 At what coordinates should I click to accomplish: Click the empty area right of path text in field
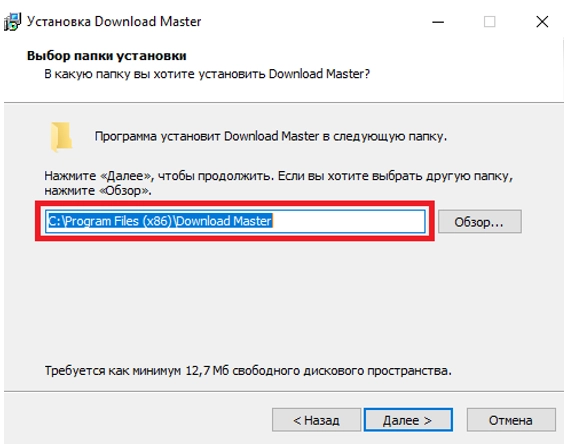pos(349,221)
